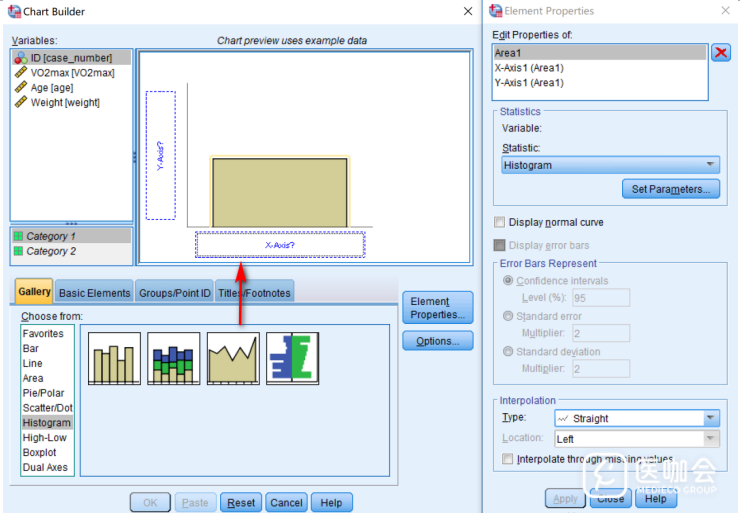Select Y-Axis1 (Area1) in properties list
Screen dimensions: 740x516
pos(529,83)
